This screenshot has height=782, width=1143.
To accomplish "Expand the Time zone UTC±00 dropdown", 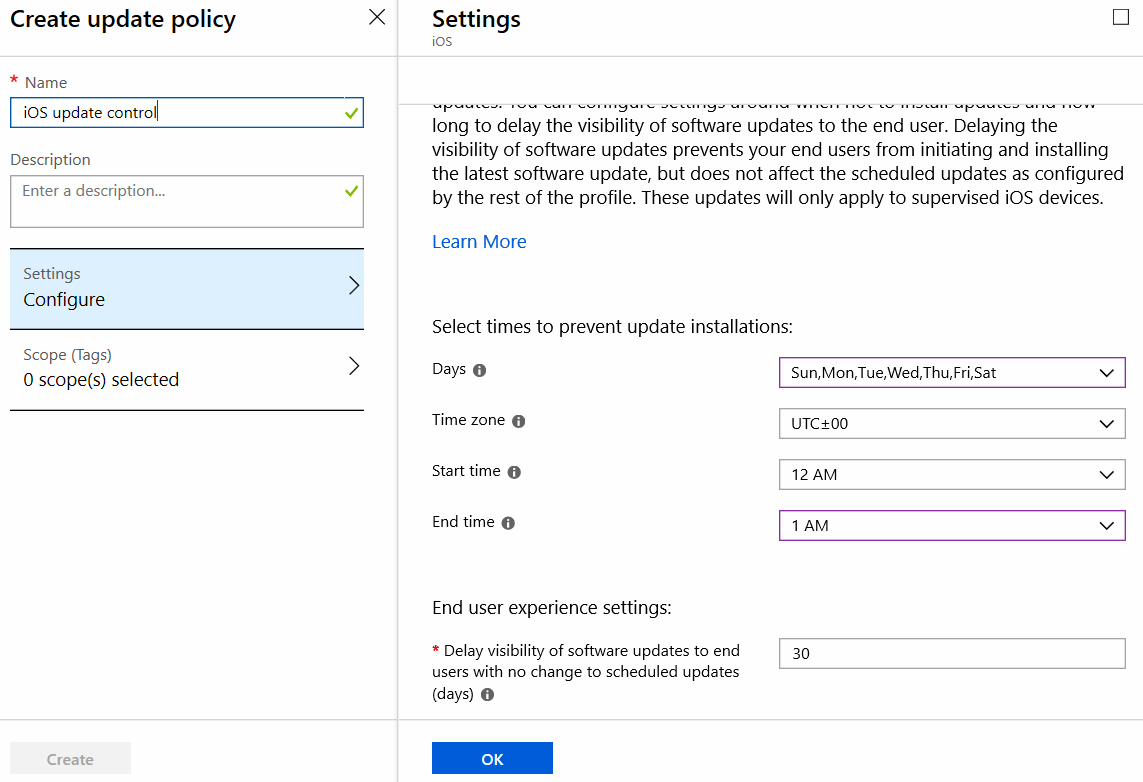I will 951,424.
